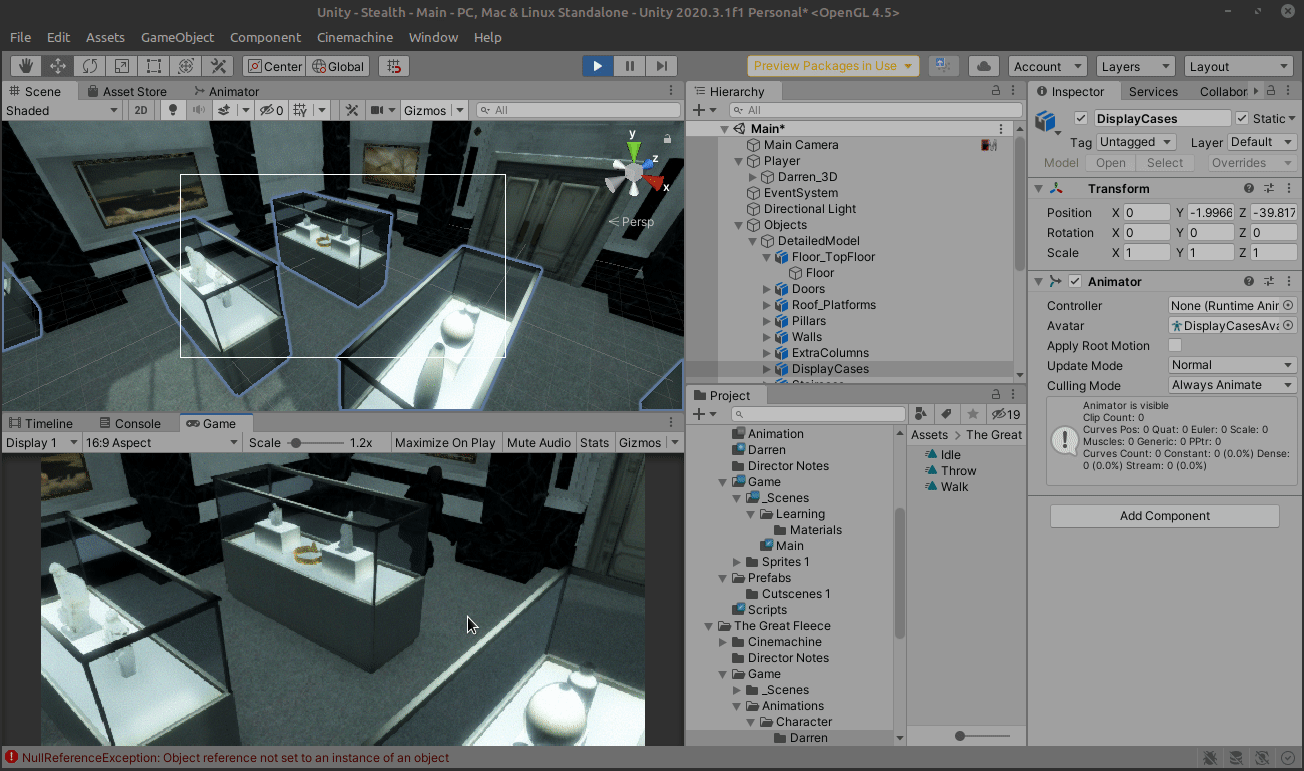Click the Play button
The width and height of the screenshot is (1304, 771).
coord(597,66)
